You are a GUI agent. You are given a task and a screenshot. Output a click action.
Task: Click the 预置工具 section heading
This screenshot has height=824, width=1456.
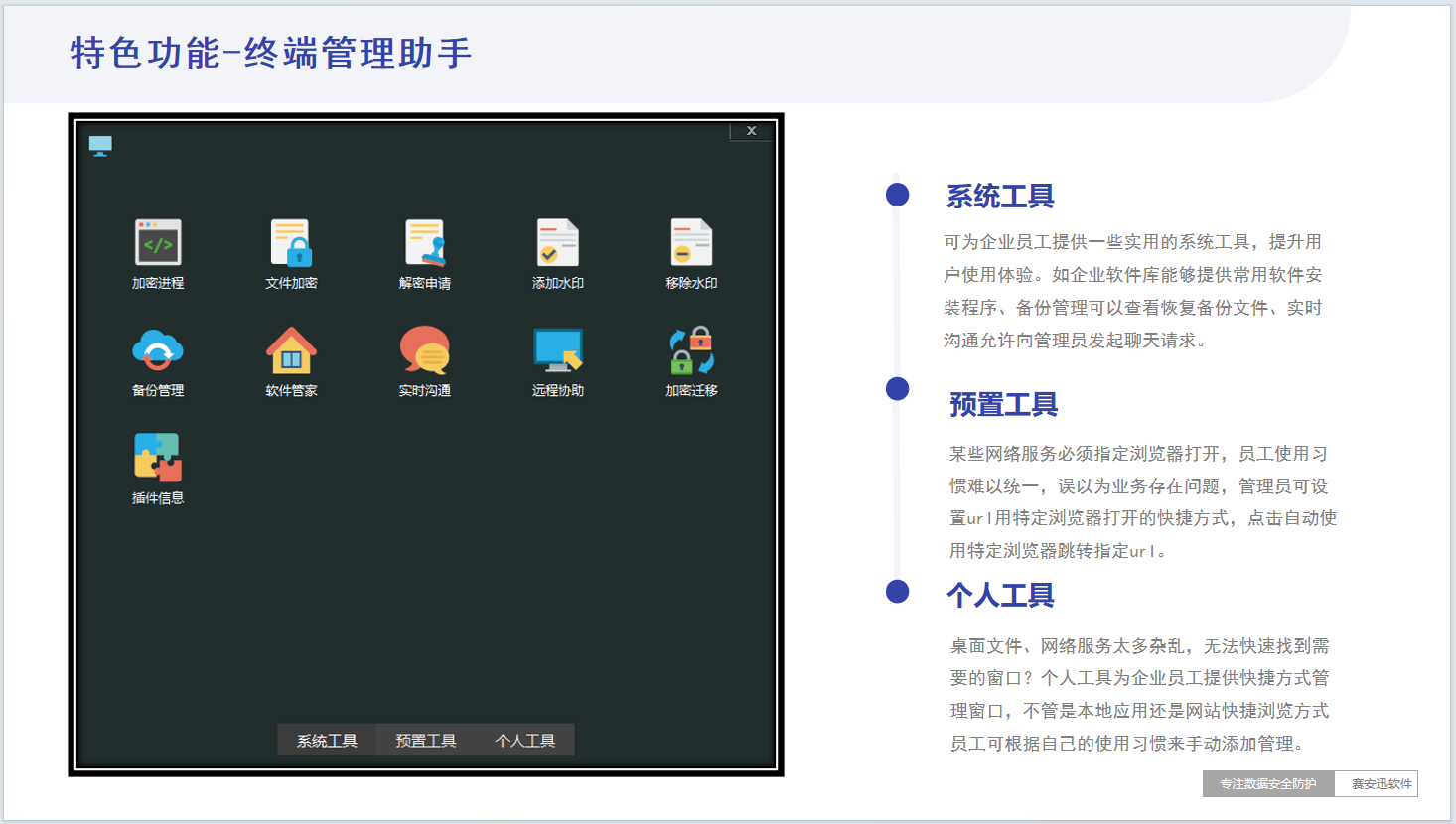[1003, 405]
